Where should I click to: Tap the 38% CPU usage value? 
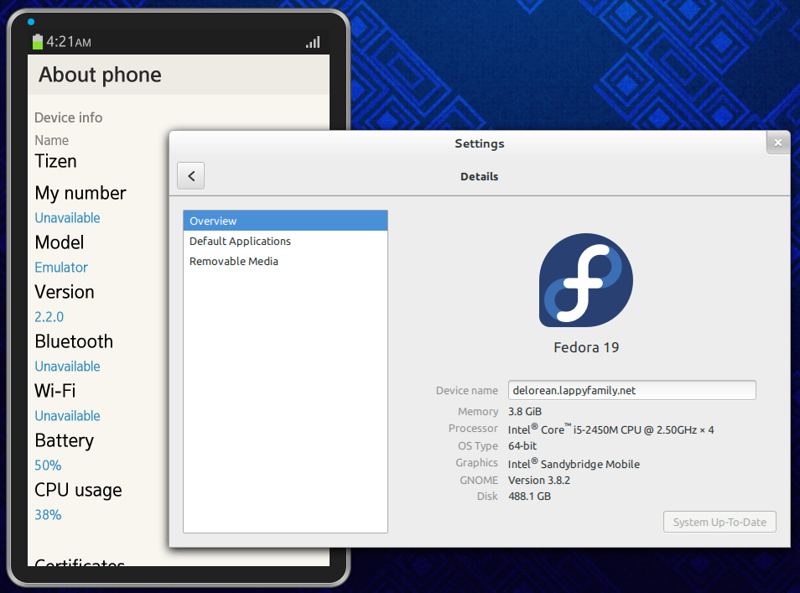pyautogui.click(x=48, y=515)
